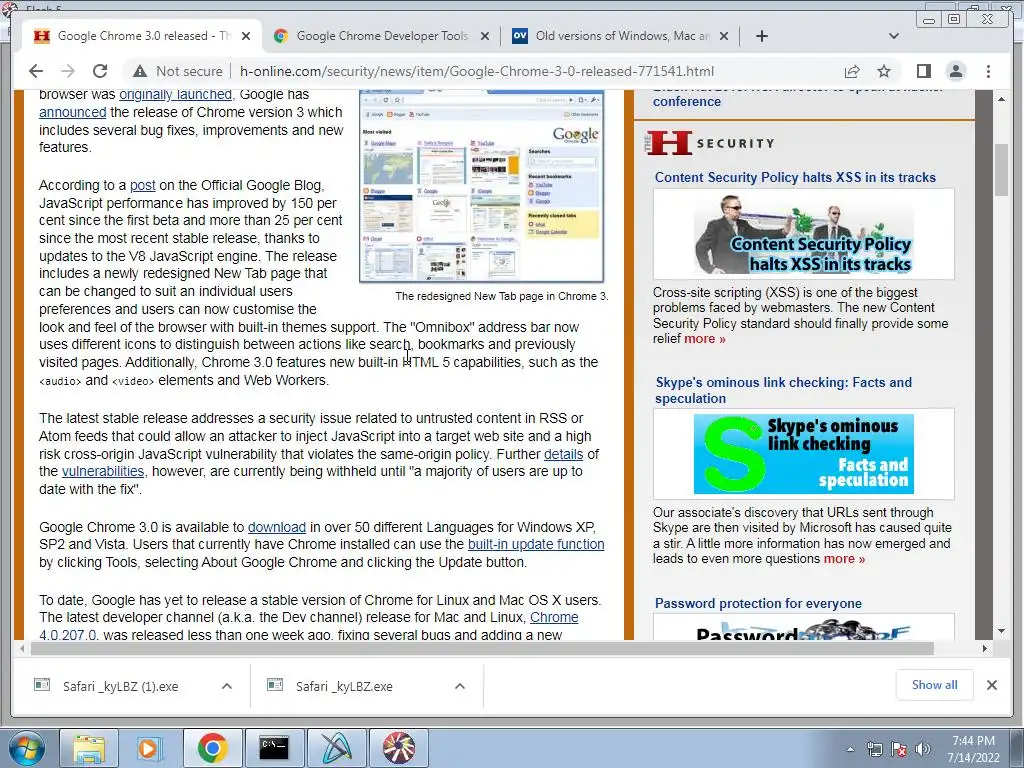
Task: Click horizontal scroll left arrow
Action: coord(23,648)
